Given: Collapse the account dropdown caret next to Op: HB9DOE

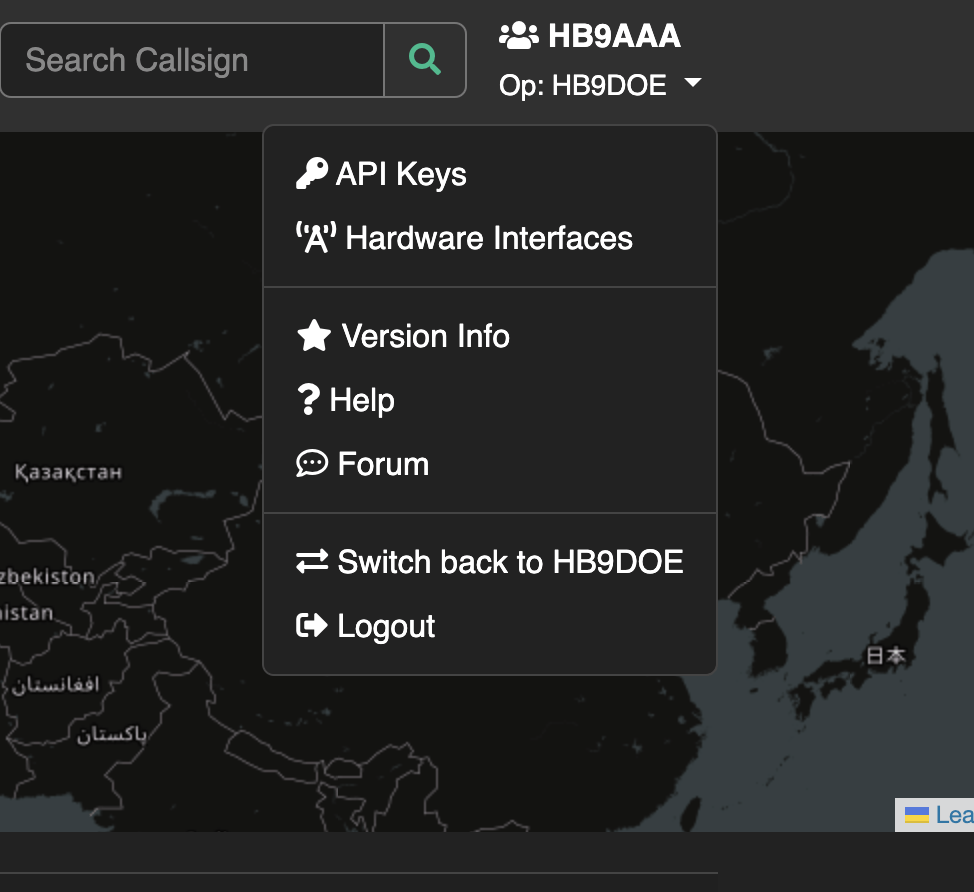Looking at the screenshot, I should point(693,83).
